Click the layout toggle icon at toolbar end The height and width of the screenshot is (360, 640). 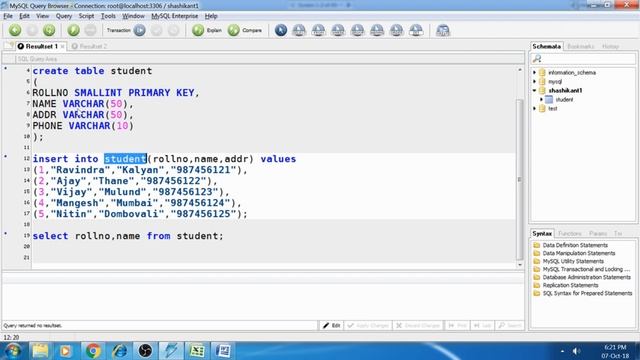point(443,30)
